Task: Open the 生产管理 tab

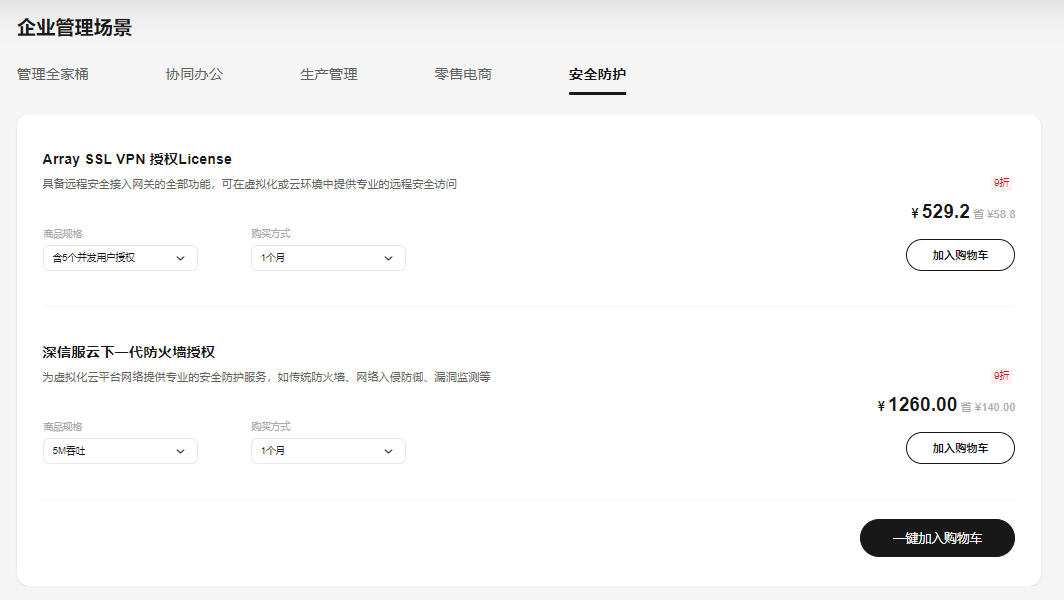Action: point(330,73)
